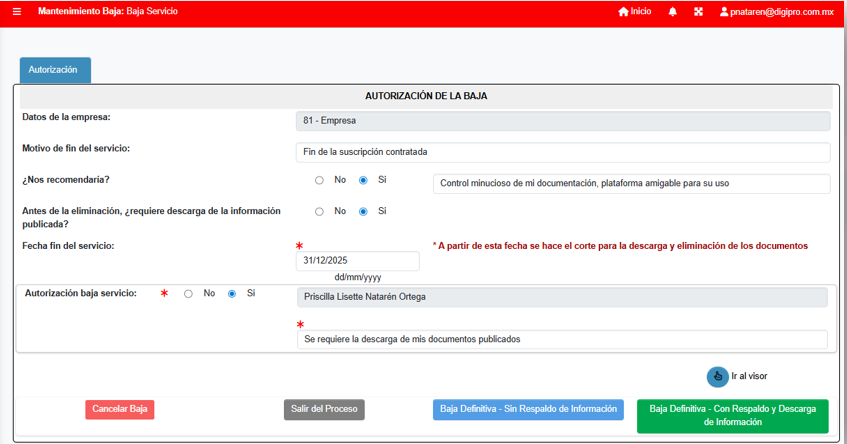Open the notifications bell icon
Viewport: 847px width, 444px height.
click(x=672, y=12)
